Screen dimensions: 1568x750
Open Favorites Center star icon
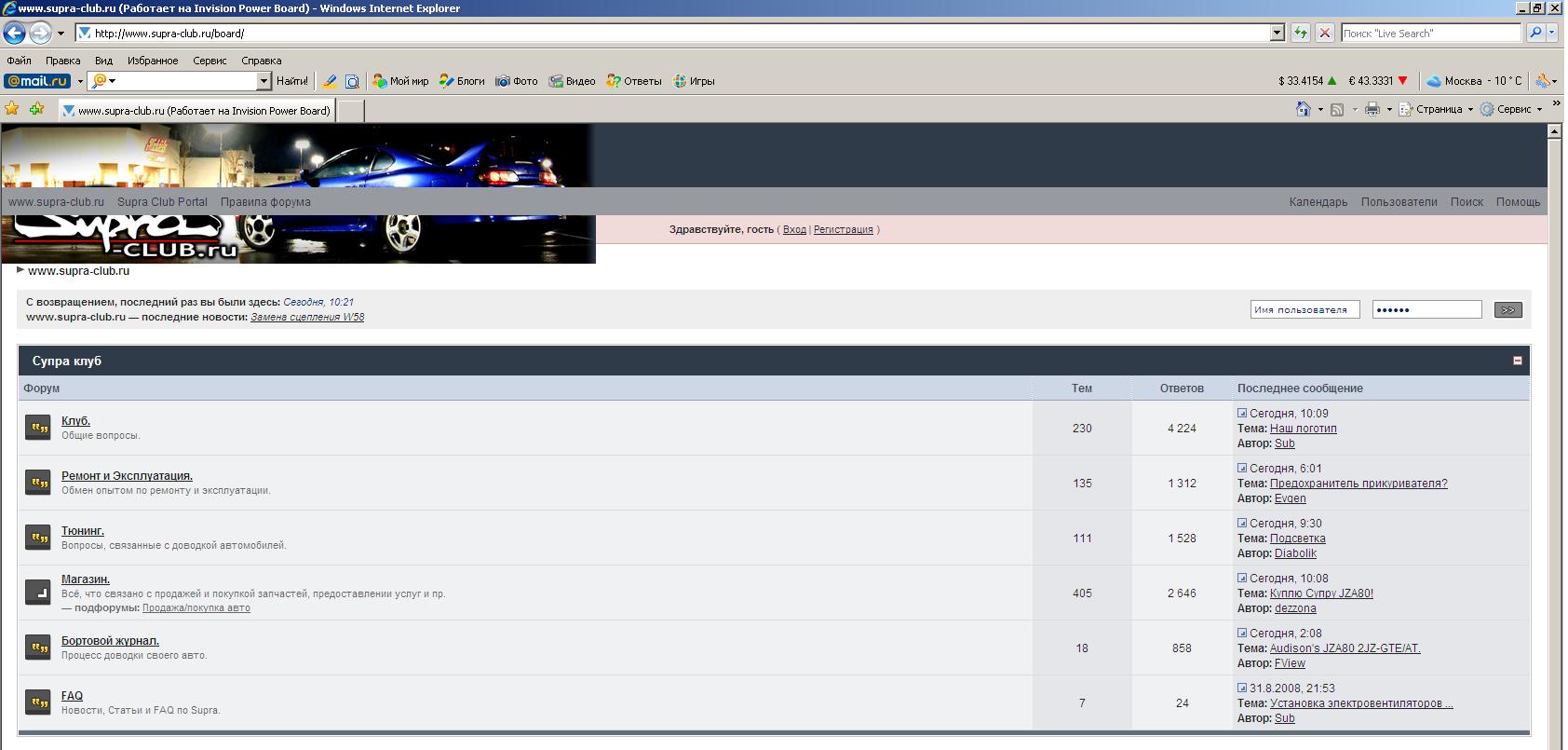tap(12, 110)
